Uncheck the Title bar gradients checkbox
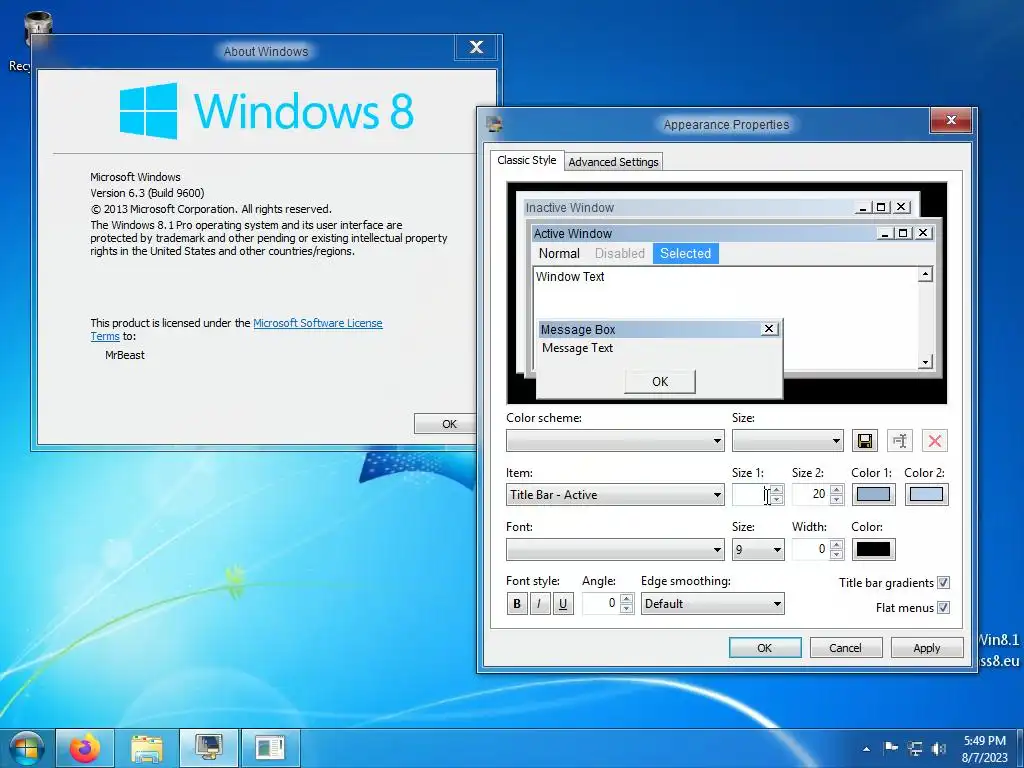This screenshot has width=1024, height=768. [943, 583]
